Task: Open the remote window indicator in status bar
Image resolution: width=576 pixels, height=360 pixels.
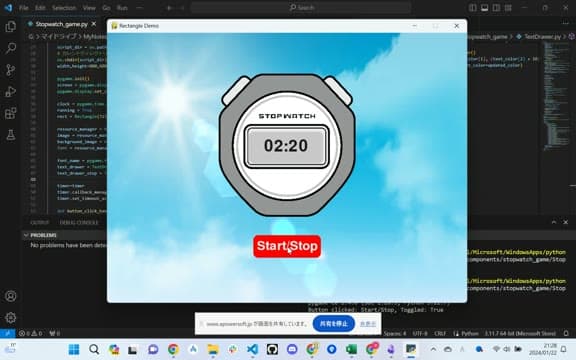Action: click(x=7, y=334)
